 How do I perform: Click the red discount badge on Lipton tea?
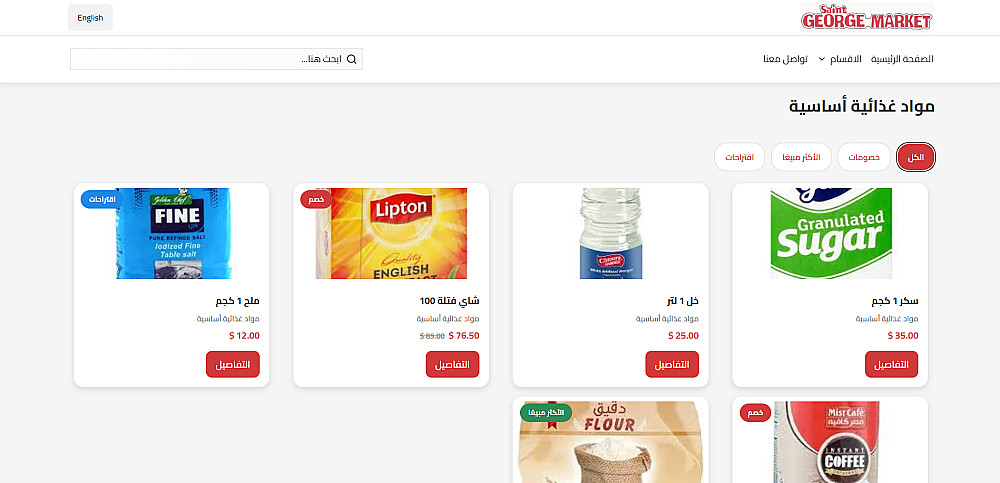316,199
